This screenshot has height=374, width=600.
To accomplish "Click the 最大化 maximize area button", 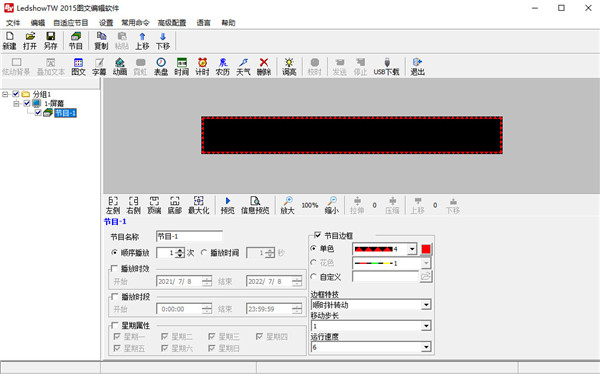I will pyautogui.click(x=199, y=205).
